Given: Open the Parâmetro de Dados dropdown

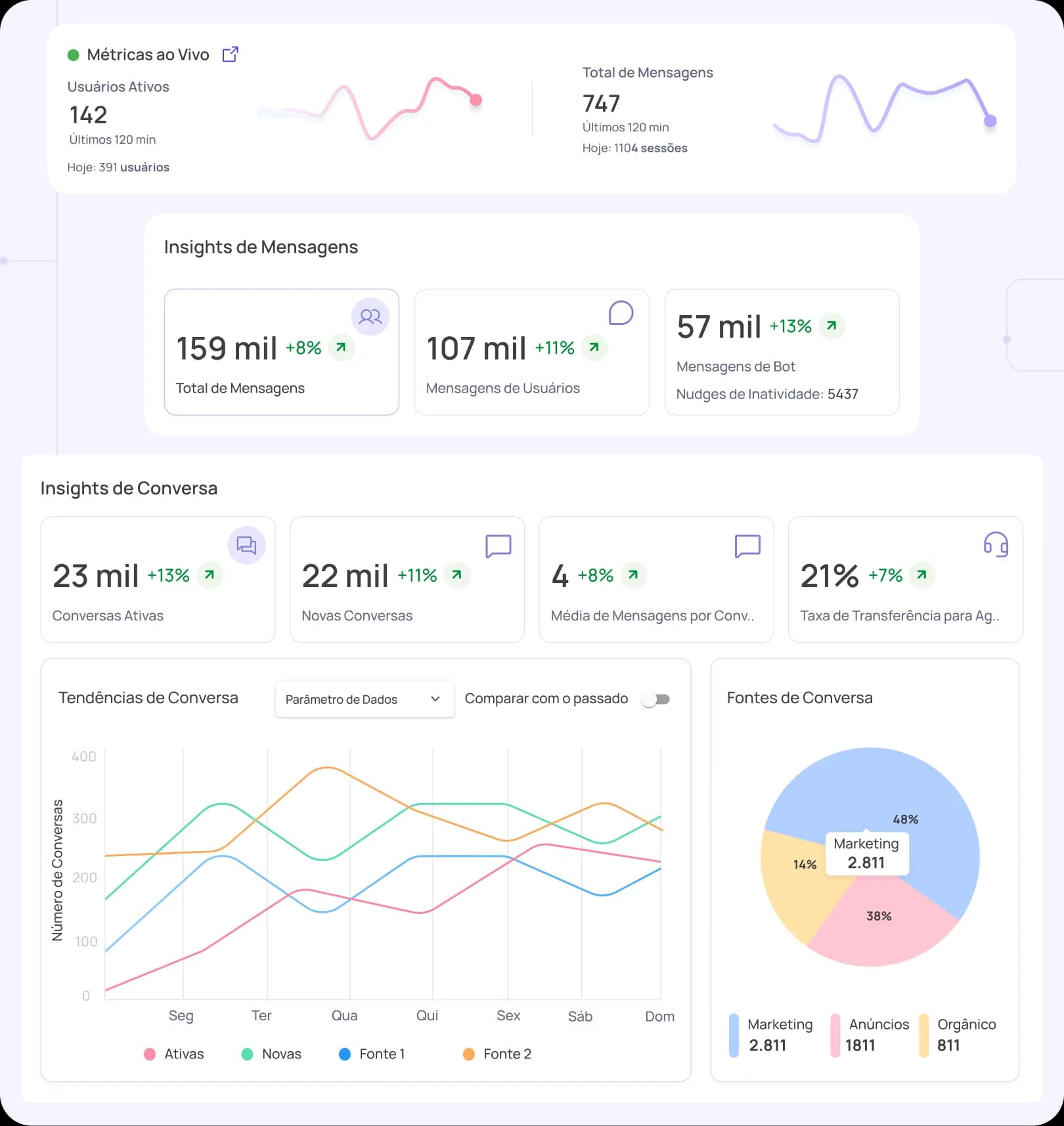Looking at the screenshot, I should point(364,699).
